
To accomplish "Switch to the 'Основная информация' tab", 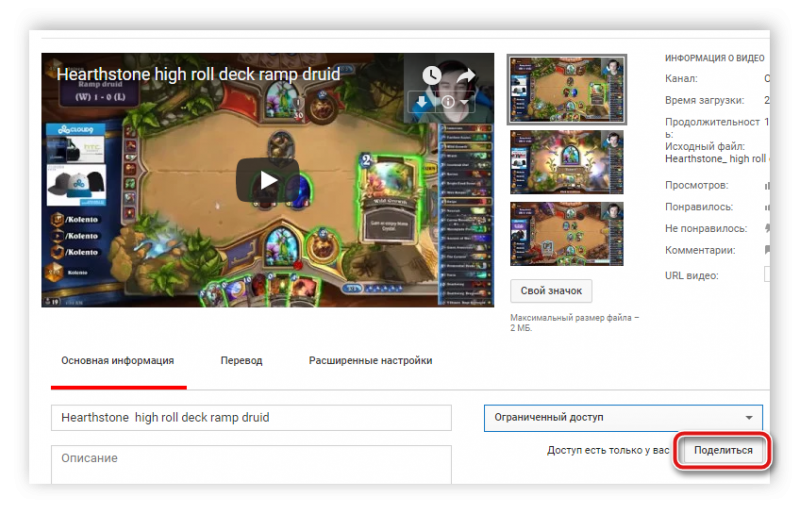I will pos(117,360).
